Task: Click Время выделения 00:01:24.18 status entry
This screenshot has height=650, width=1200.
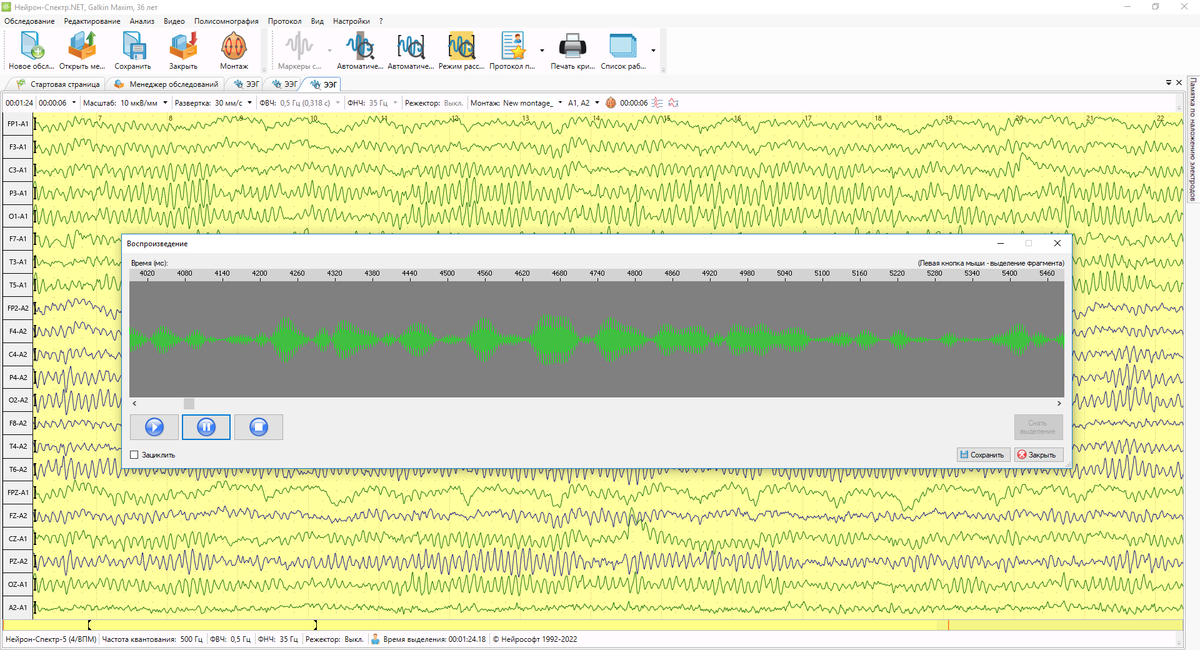Action: pos(435,639)
